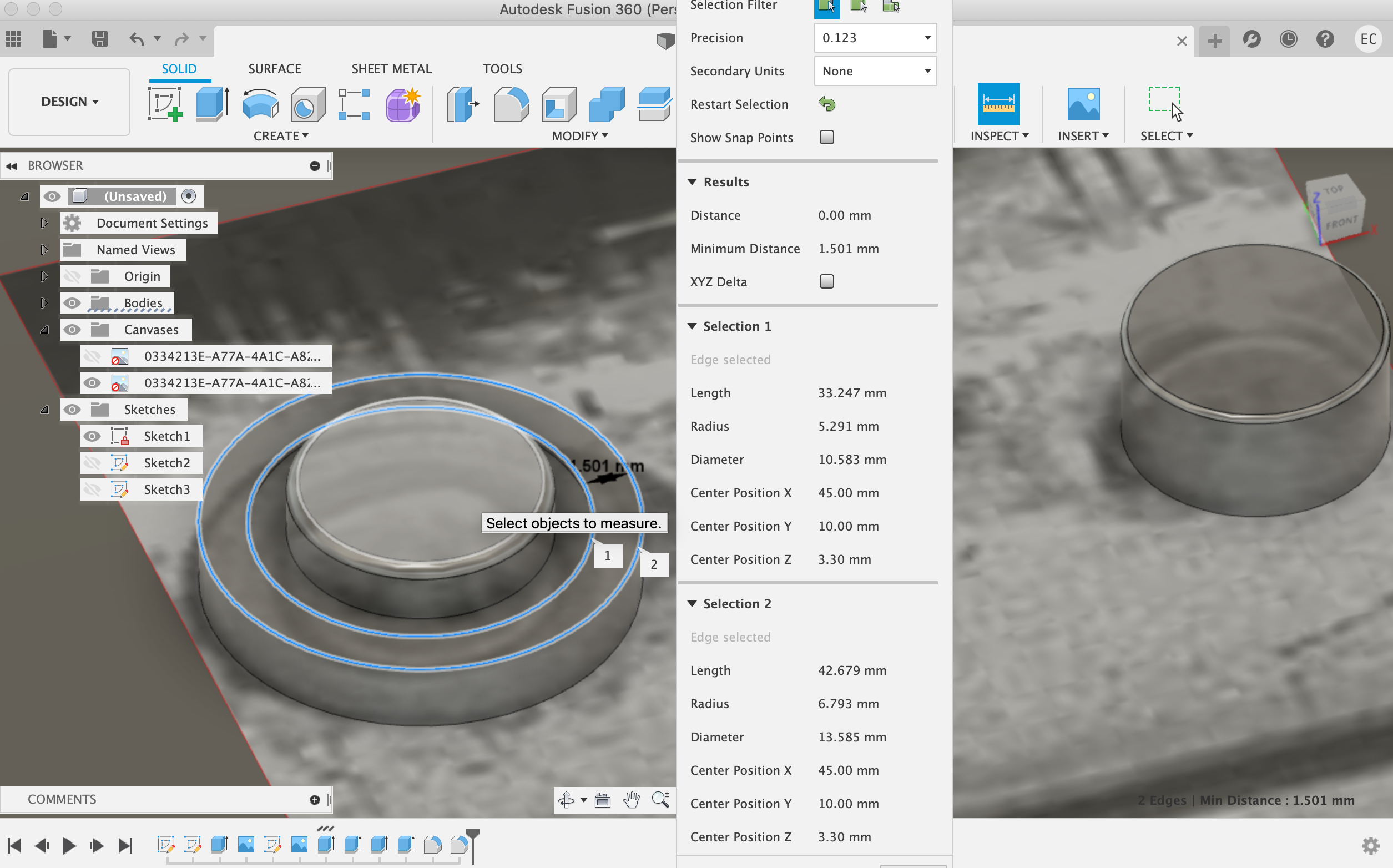Open the Orbit navigation tool
The height and width of the screenshot is (868, 1393).
[567, 799]
